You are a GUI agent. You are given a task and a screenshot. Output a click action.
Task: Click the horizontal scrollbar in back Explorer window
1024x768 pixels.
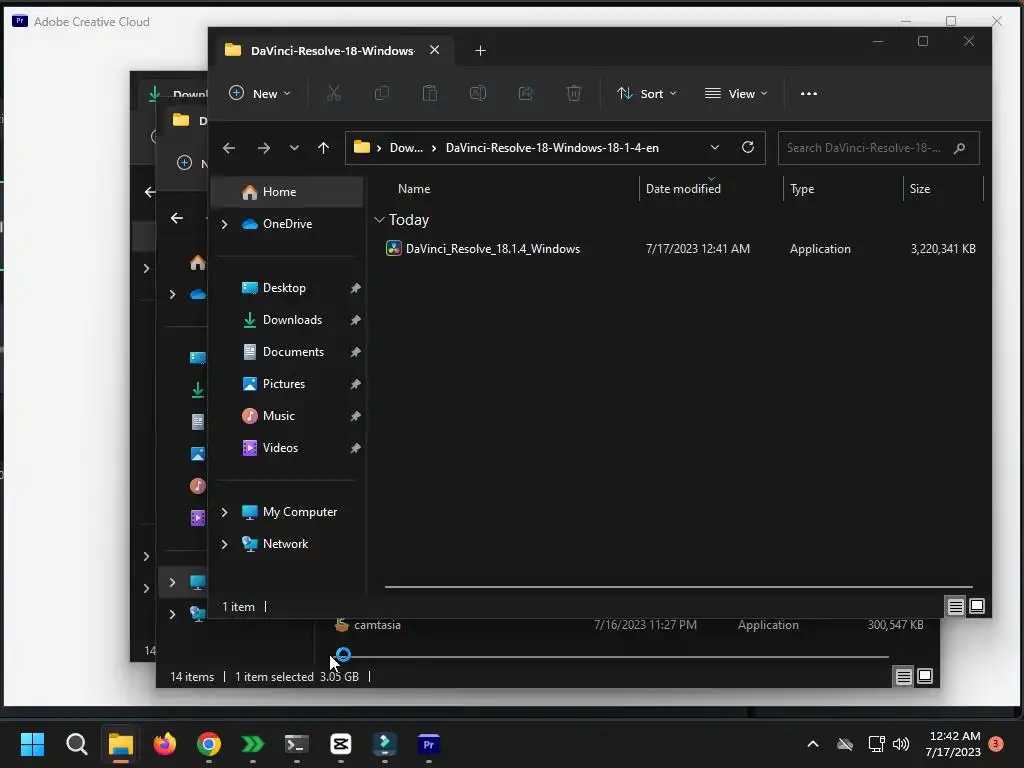coord(613,657)
